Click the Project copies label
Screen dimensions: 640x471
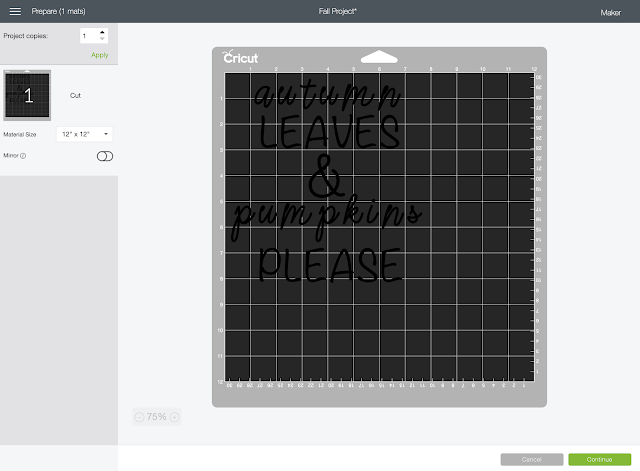[26, 36]
